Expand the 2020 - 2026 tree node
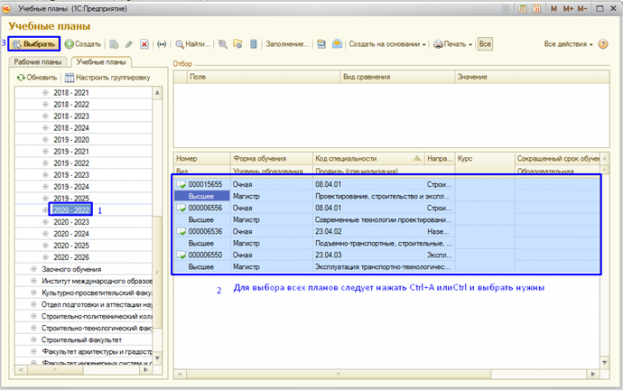623x390 pixels. point(45,257)
